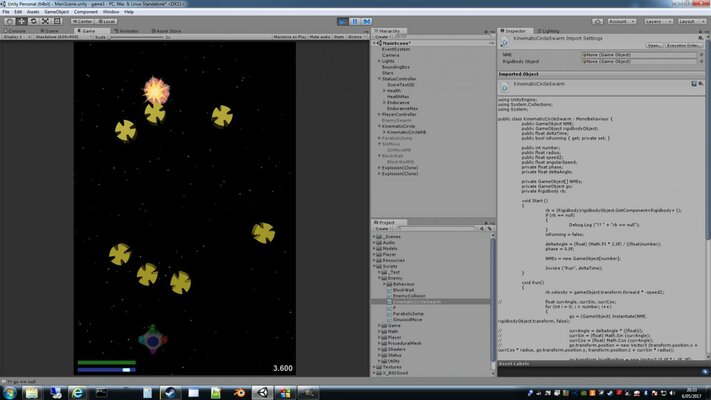Select the Move tool in toolbar
This screenshot has width=711, height=400.
tap(21, 20)
